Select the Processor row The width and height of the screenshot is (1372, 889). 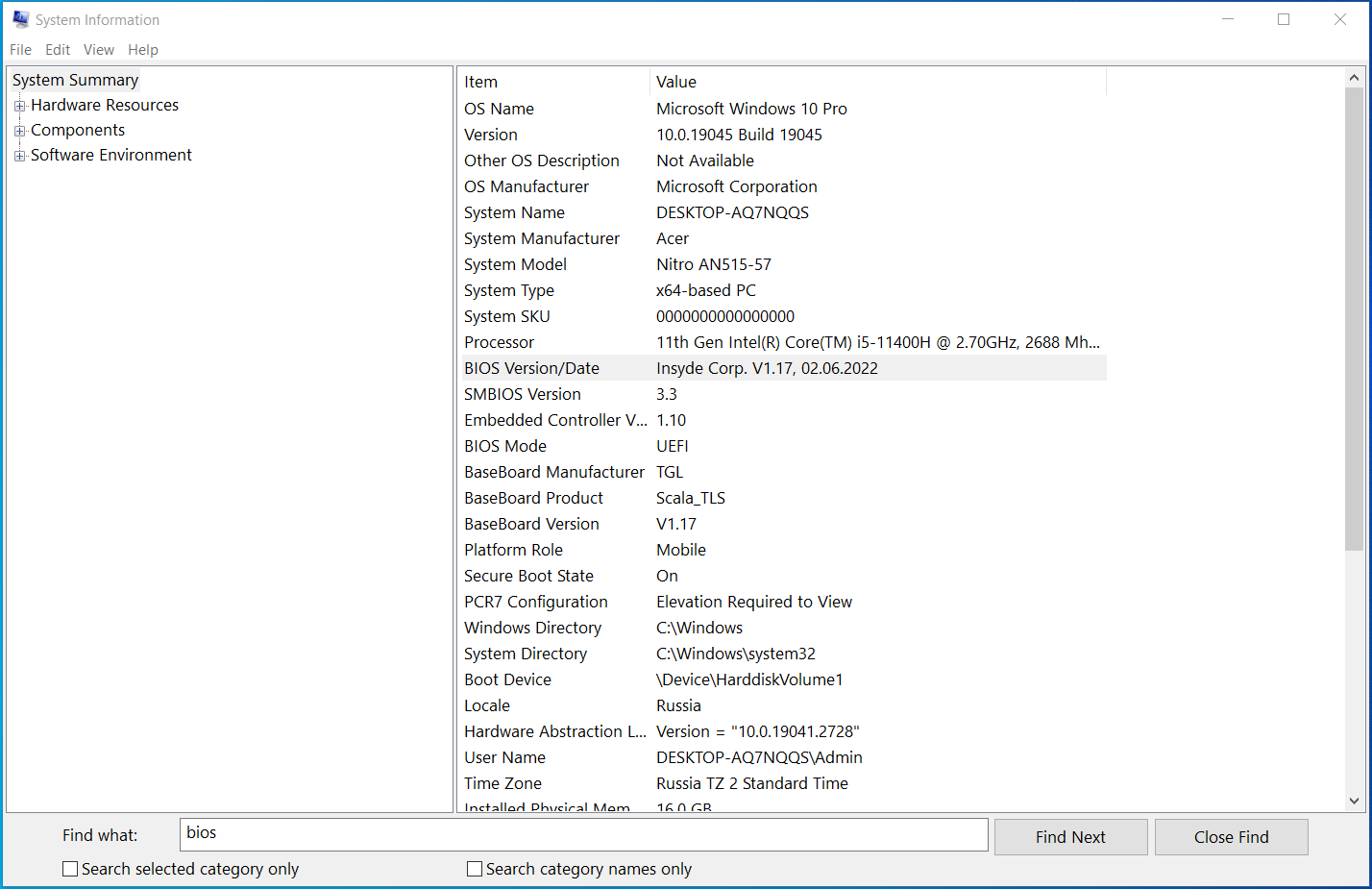pyautogui.click(x=783, y=342)
